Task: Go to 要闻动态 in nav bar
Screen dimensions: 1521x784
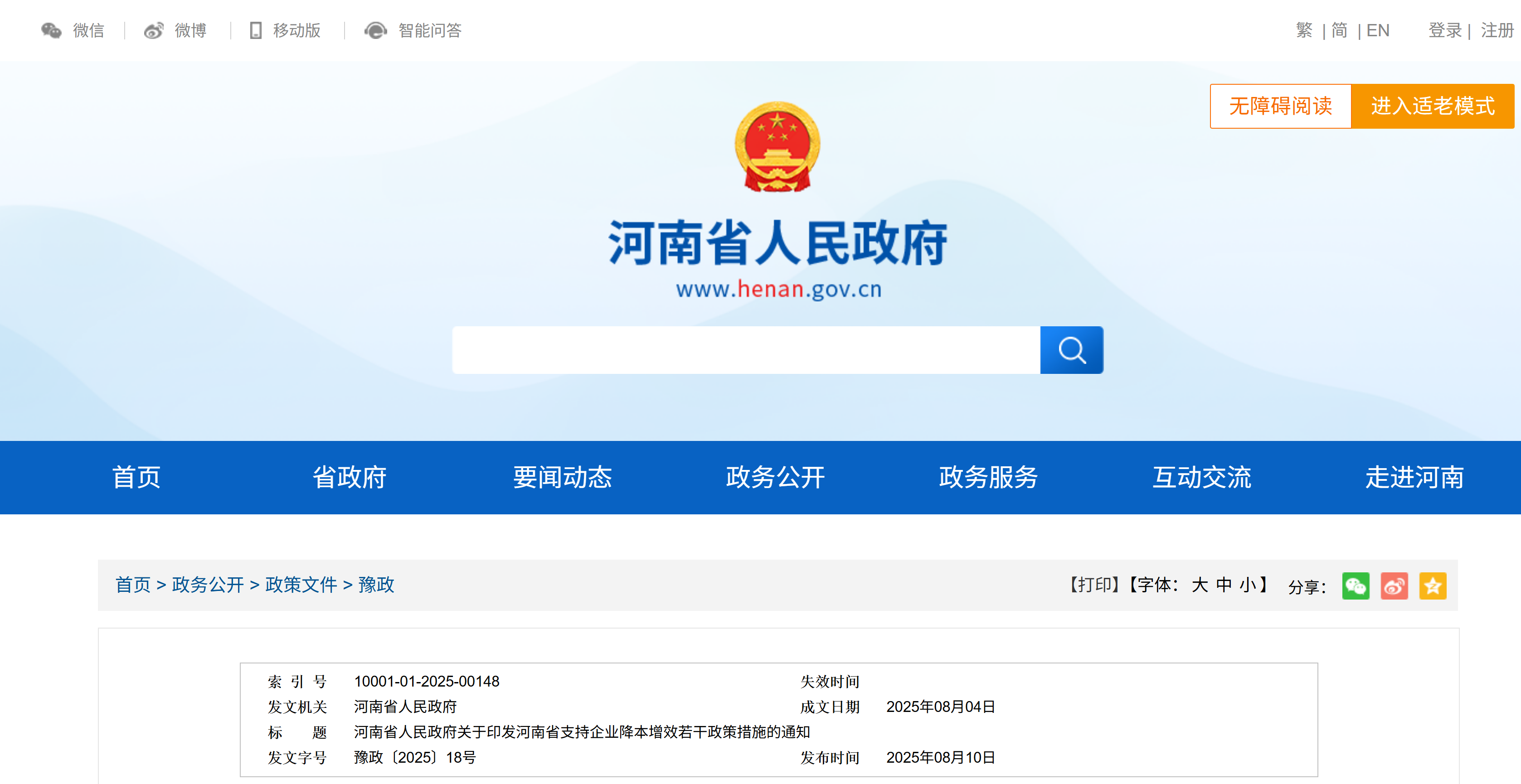Action: [x=562, y=477]
